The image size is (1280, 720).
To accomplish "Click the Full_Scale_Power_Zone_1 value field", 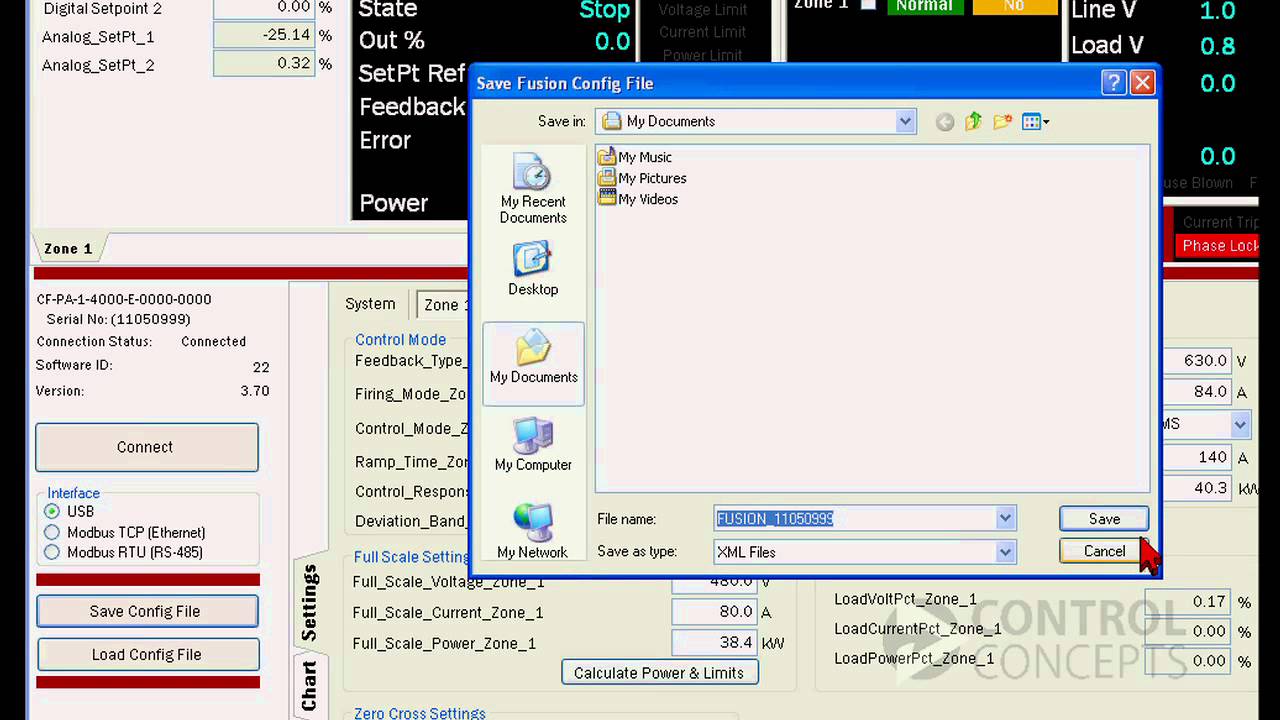I will point(714,643).
